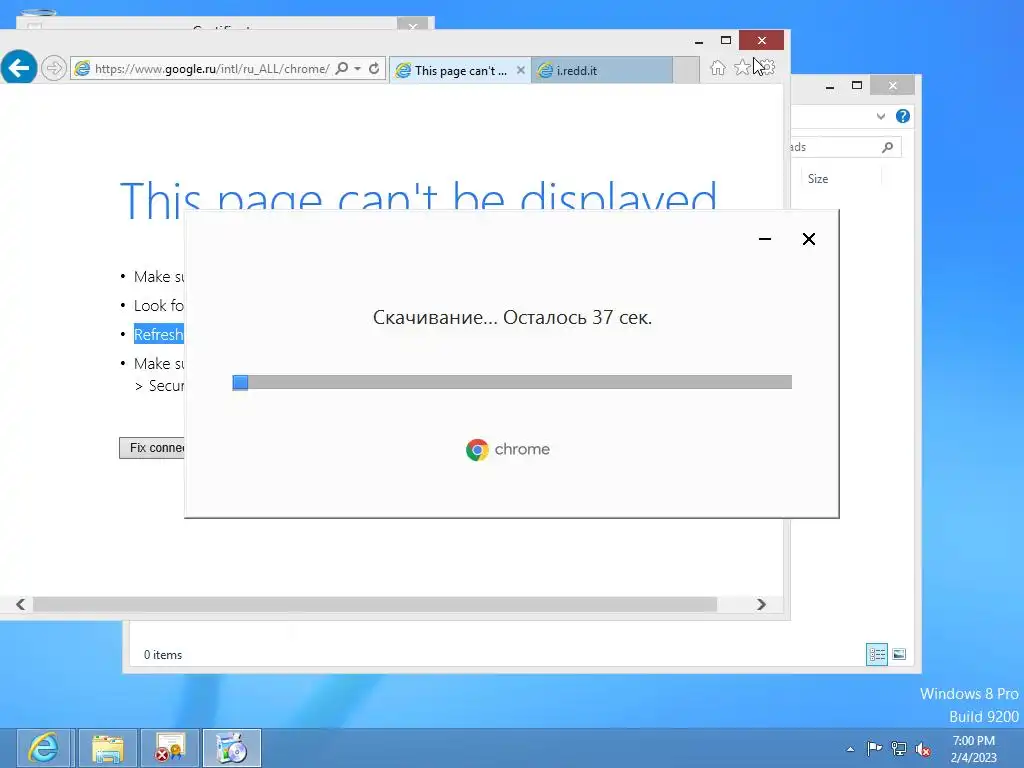Click the installer disc taskbar item

click(232, 748)
